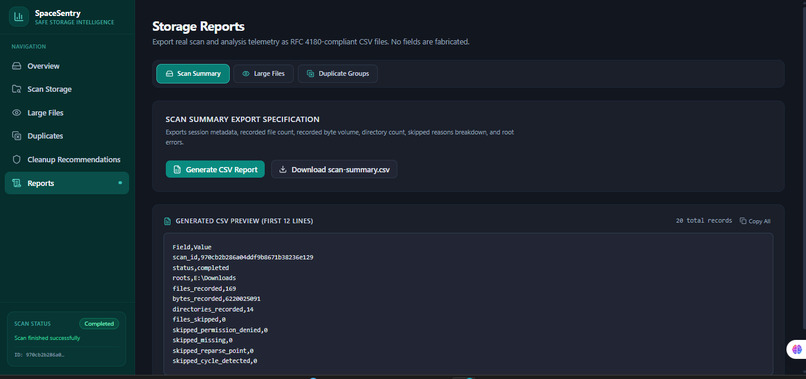Image resolution: width=806 pixels, height=379 pixels.
Task: Switch to the Duplicate Groups tab
Action: pos(338,74)
